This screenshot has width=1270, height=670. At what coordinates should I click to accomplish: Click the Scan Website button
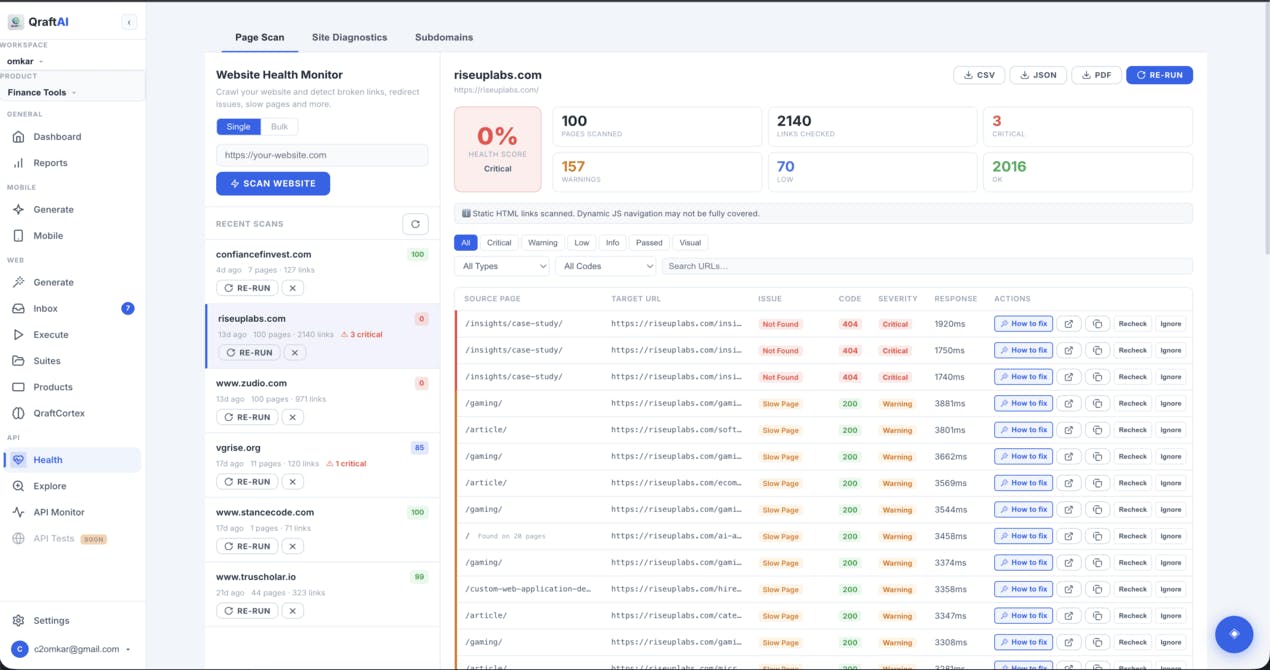point(273,184)
